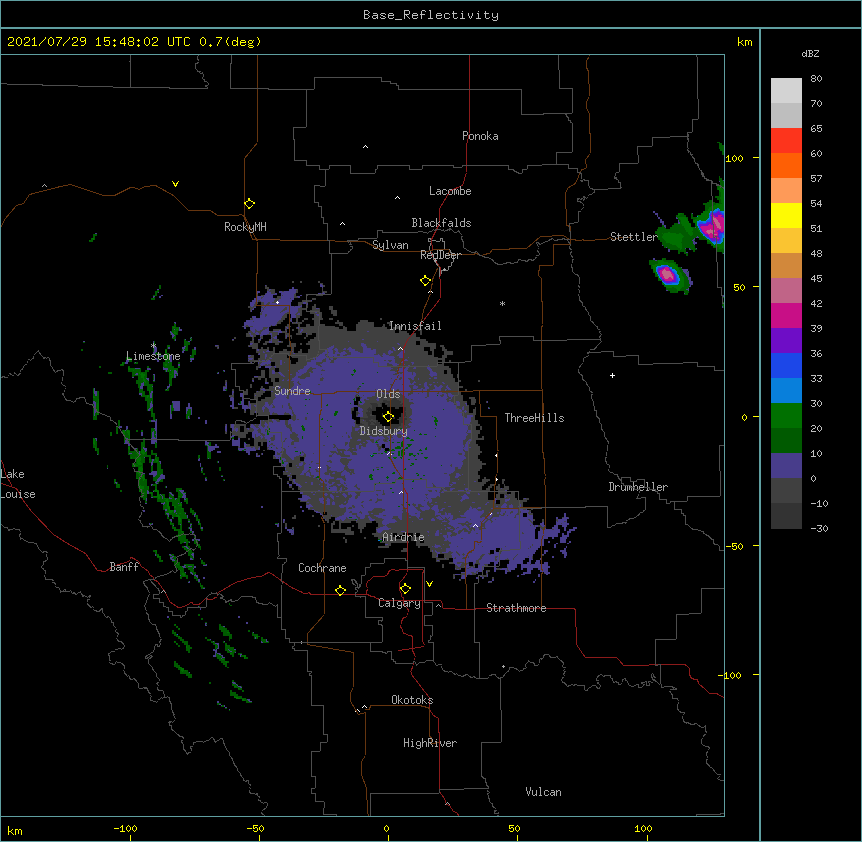This screenshot has height=842, width=862.
Task: Click the Banff town label
Action: coord(124,567)
